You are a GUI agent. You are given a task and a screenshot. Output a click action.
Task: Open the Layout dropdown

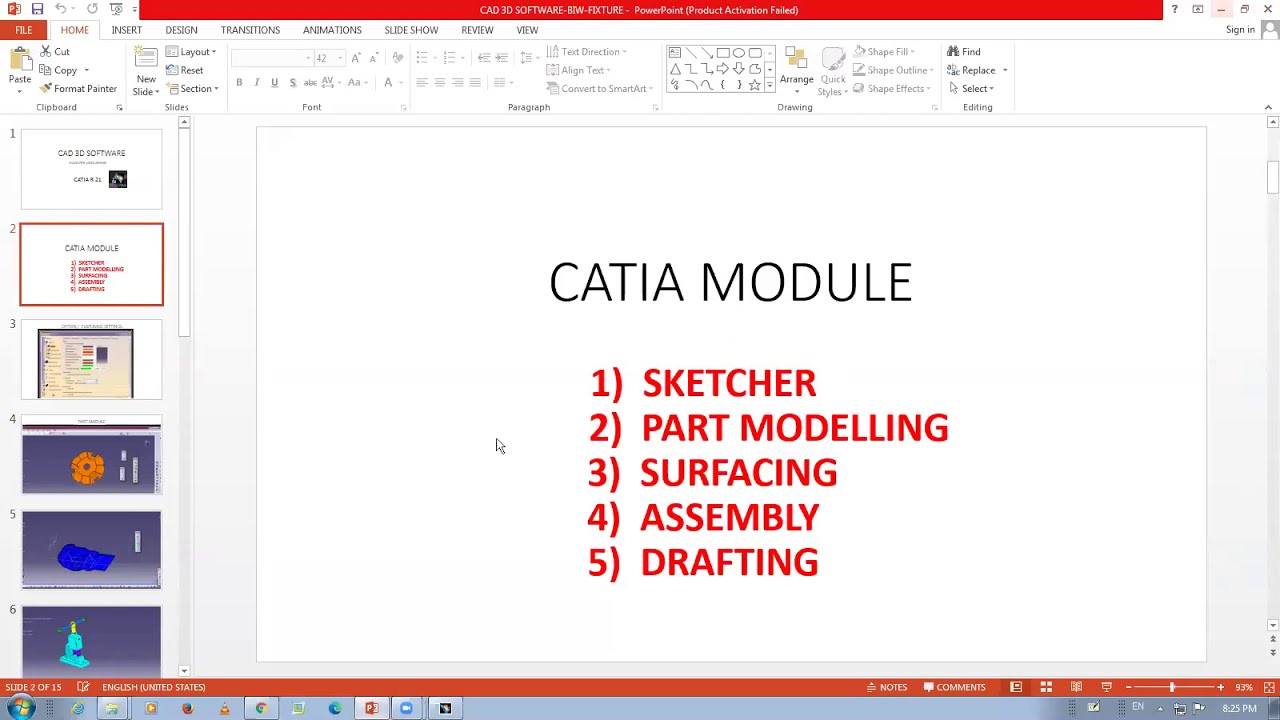pyautogui.click(x=192, y=51)
